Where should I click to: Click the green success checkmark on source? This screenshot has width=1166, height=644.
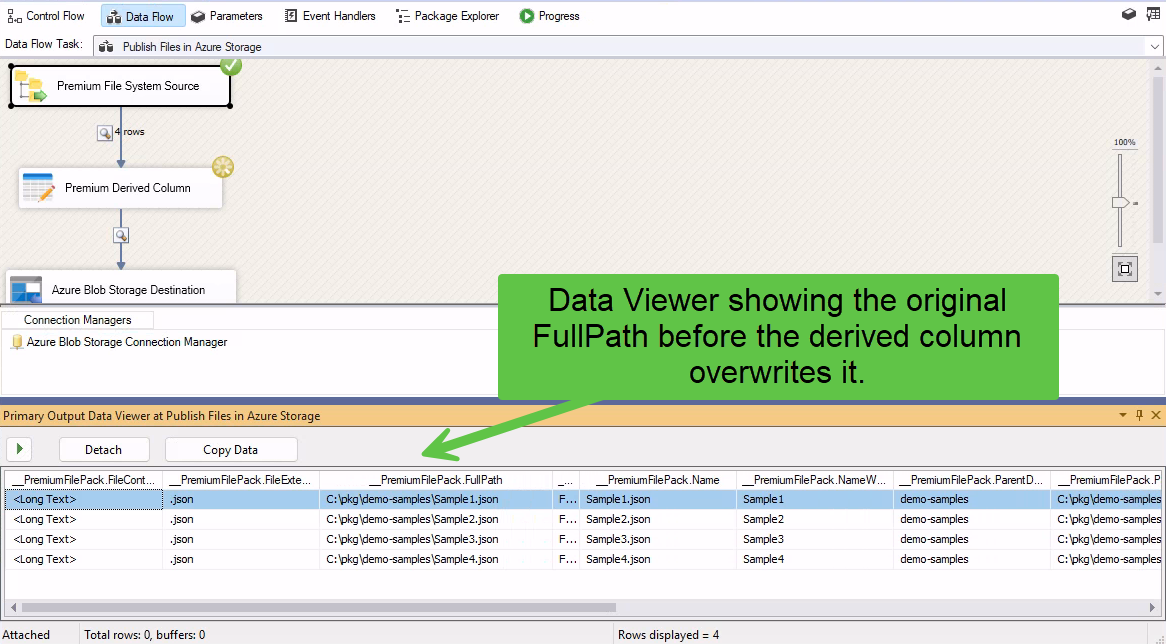click(x=231, y=65)
